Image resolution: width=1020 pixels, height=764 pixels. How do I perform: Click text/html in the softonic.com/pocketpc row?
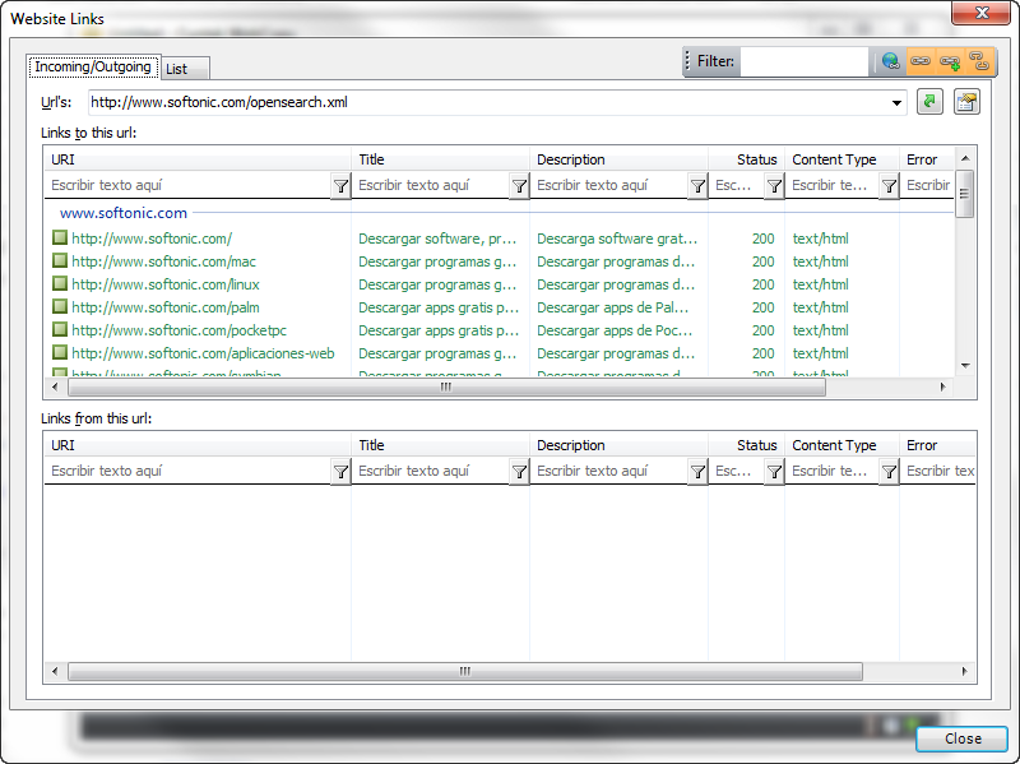click(x=820, y=331)
